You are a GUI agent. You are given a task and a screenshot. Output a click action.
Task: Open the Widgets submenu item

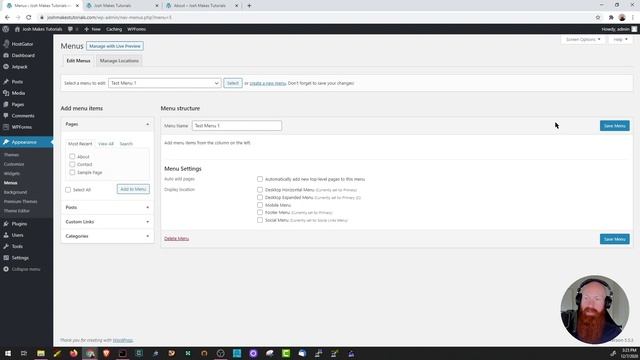pos(12,173)
